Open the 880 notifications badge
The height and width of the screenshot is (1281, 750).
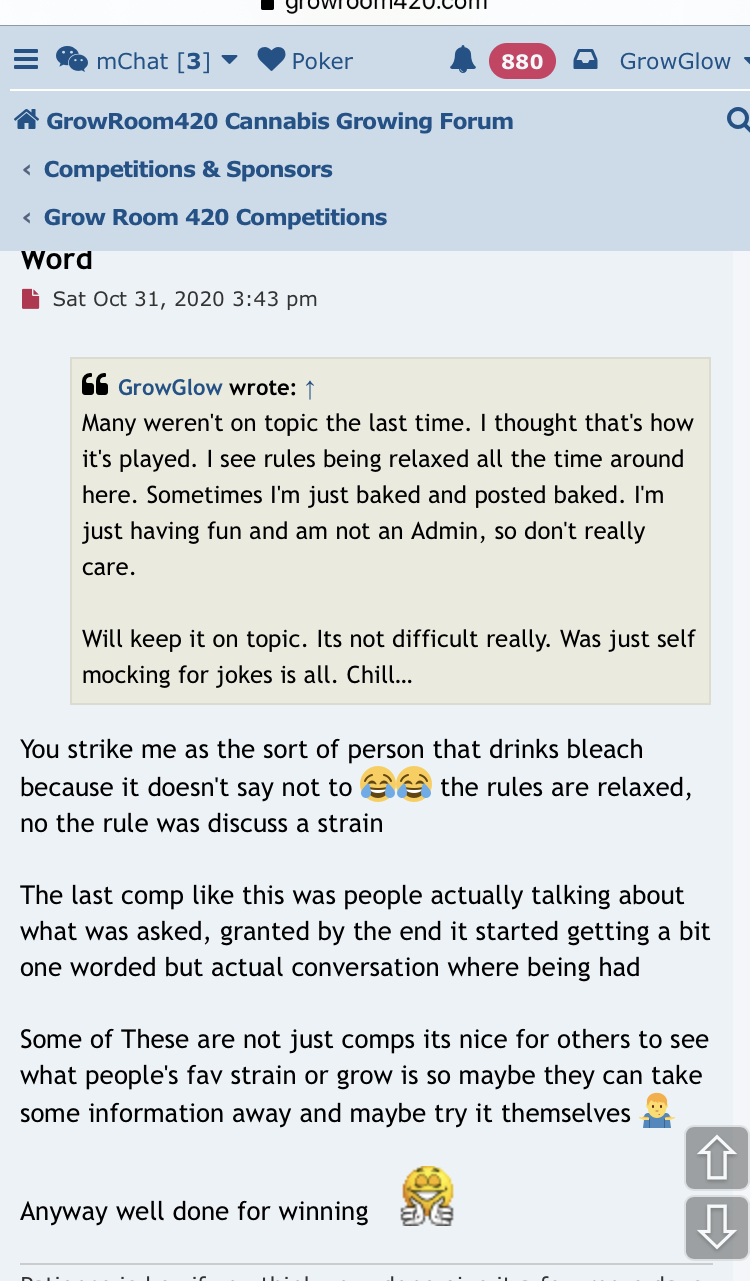[x=521, y=61]
